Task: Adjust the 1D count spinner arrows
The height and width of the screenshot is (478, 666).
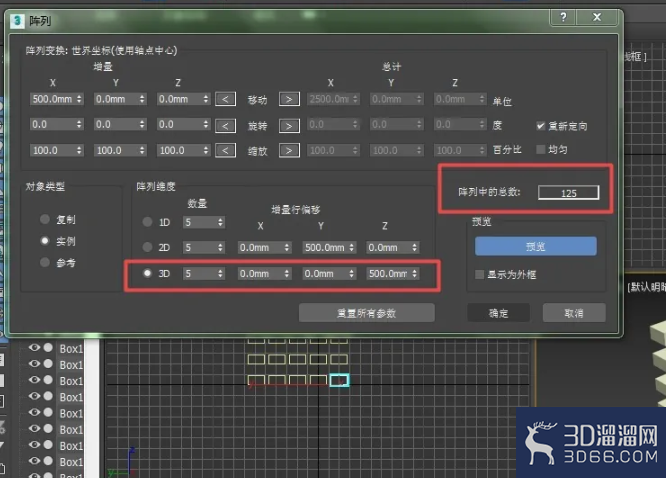Action: click(x=220, y=222)
